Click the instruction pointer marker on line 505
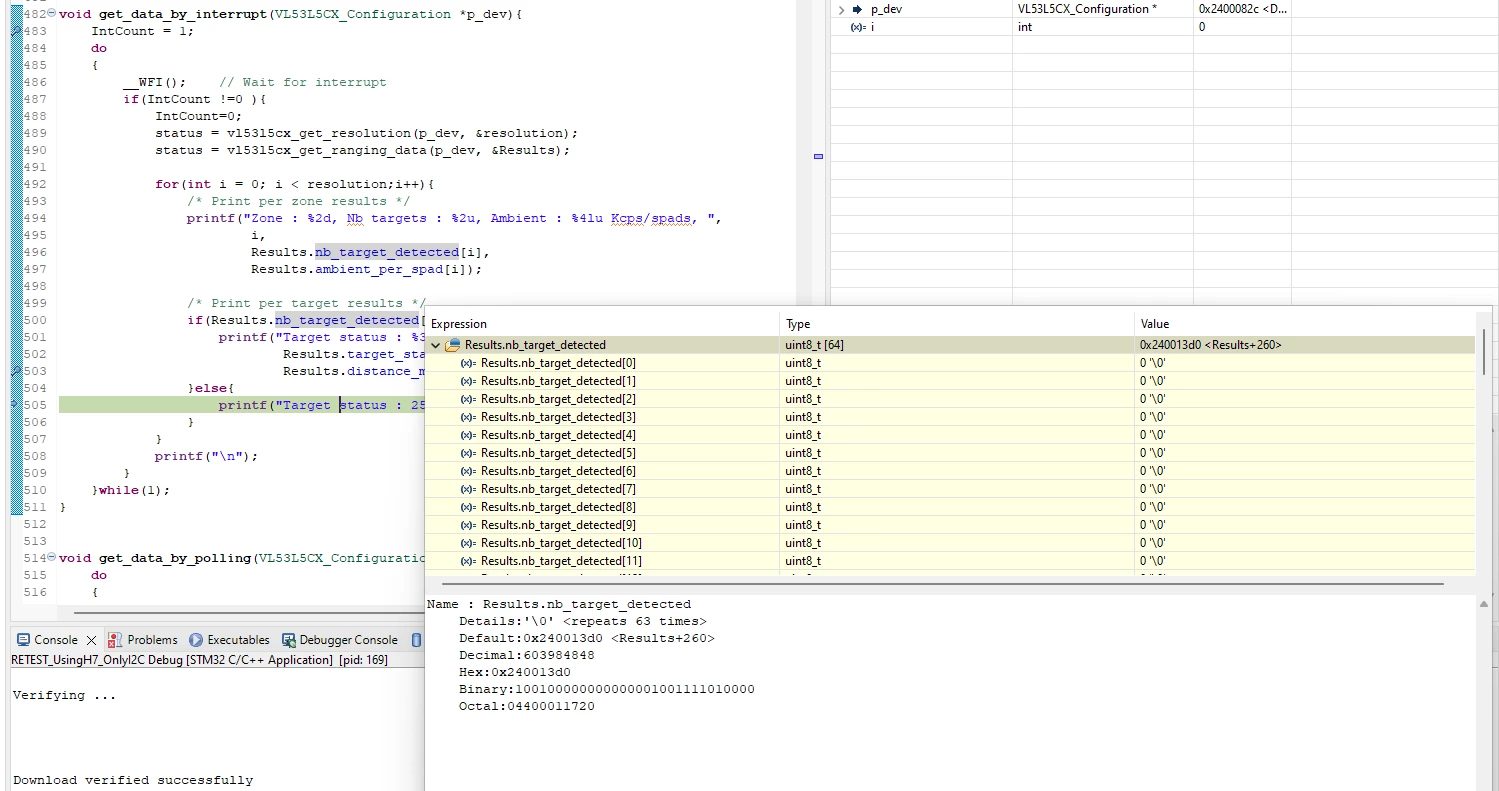This screenshot has height=791, width=1499. point(16,405)
